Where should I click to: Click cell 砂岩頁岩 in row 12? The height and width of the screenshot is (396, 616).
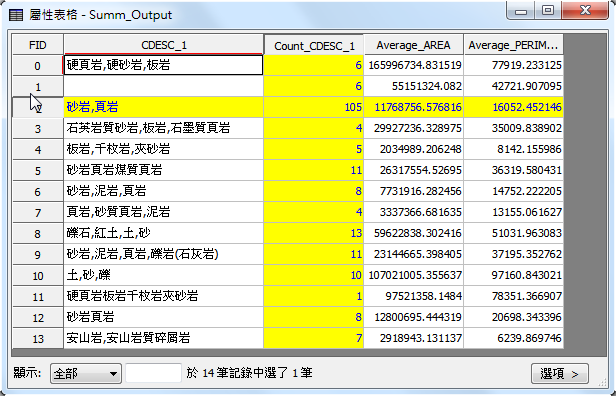tap(163, 317)
